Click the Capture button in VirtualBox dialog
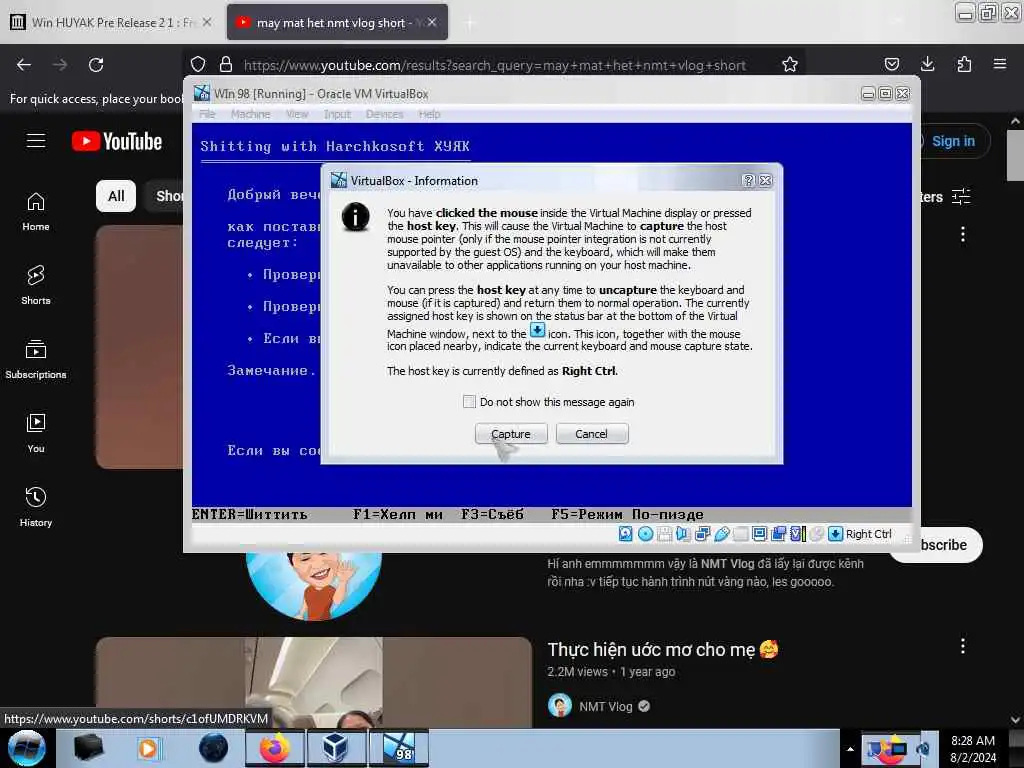 tap(511, 434)
